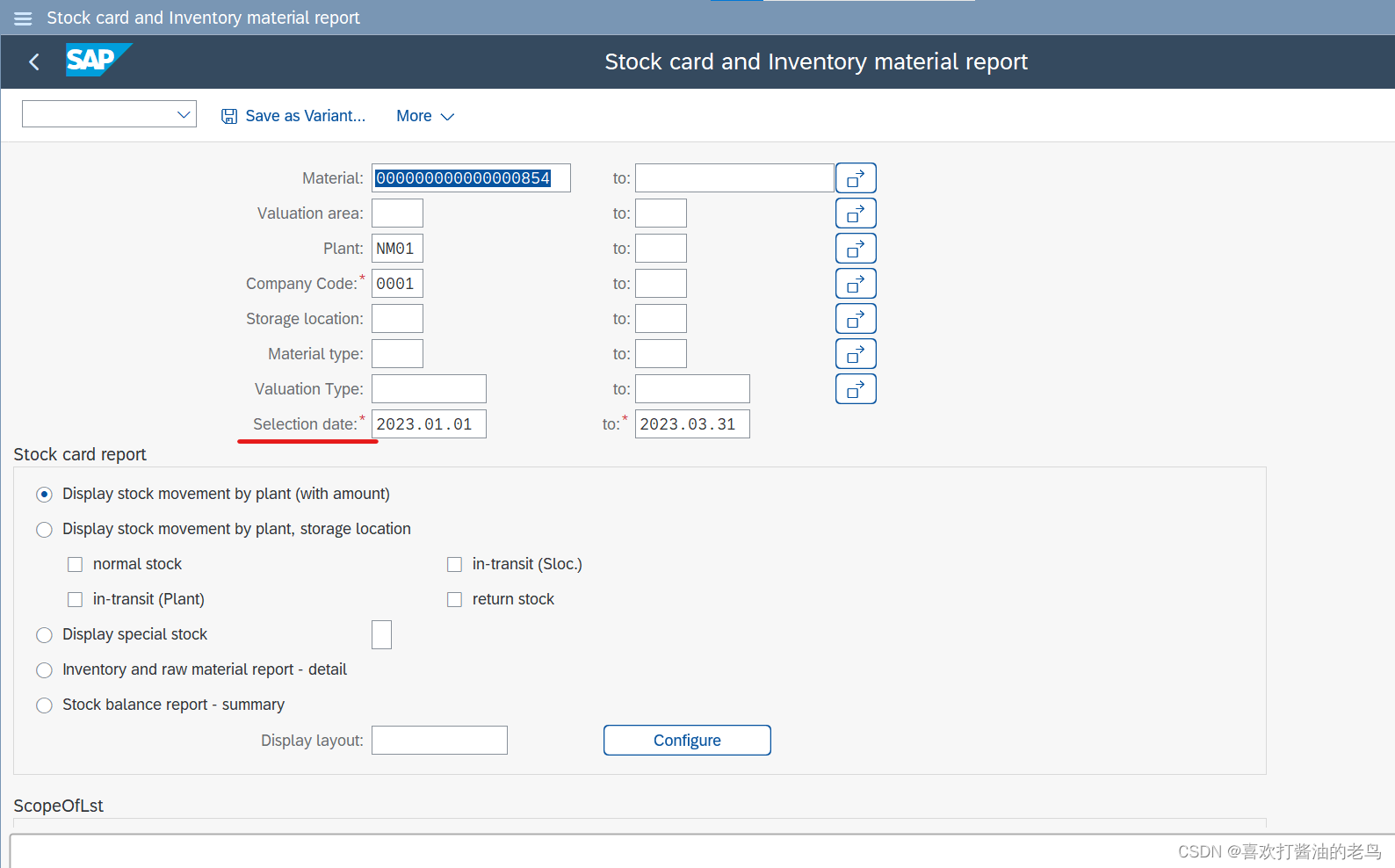Click the Material from field
Viewport: 1395px width, 868px height.
pyautogui.click(x=471, y=178)
